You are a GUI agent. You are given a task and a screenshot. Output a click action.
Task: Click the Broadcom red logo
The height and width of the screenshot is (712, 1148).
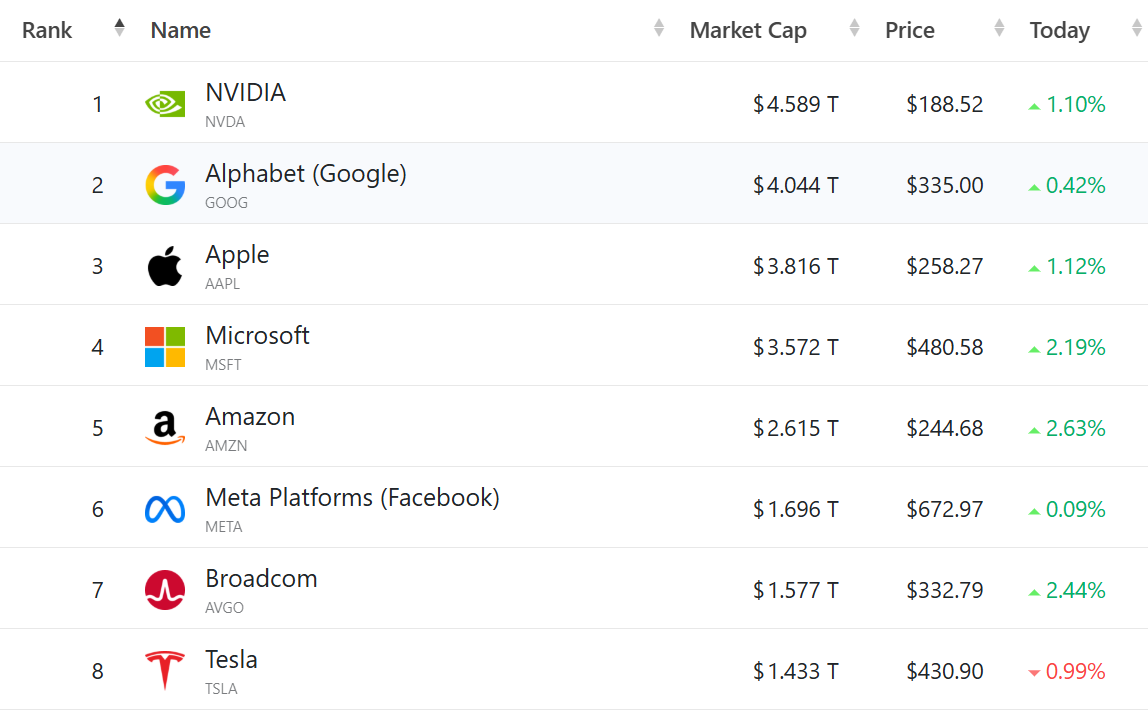165,590
